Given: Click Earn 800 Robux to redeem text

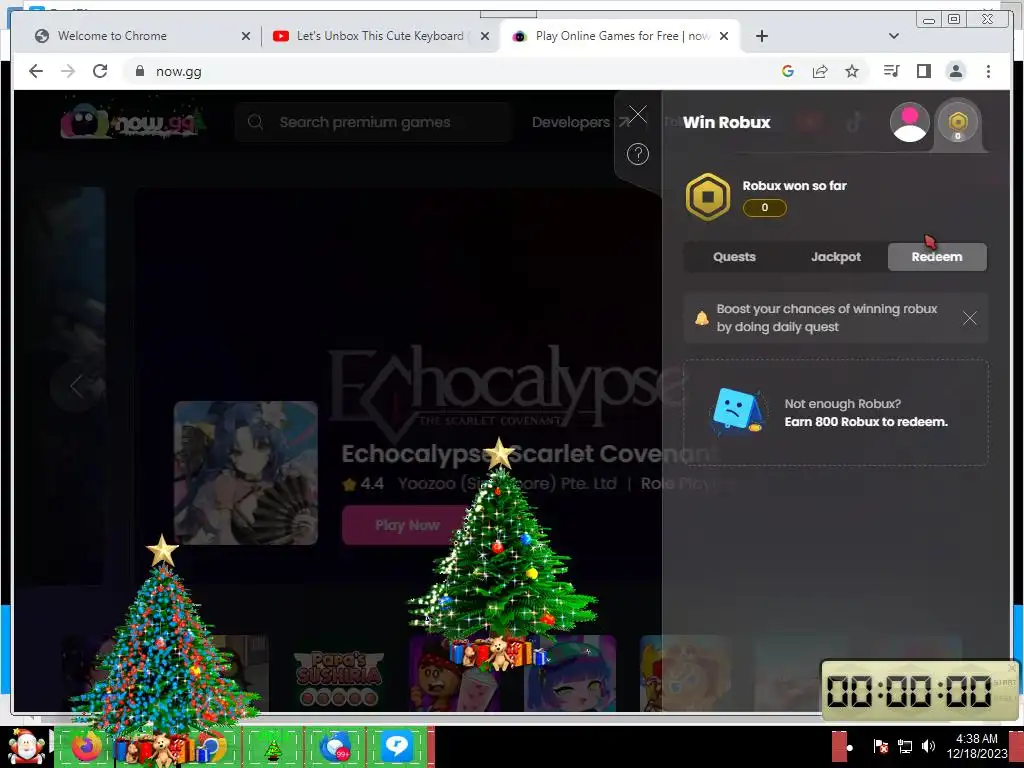Looking at the screenshot, I should click(866, 422).
